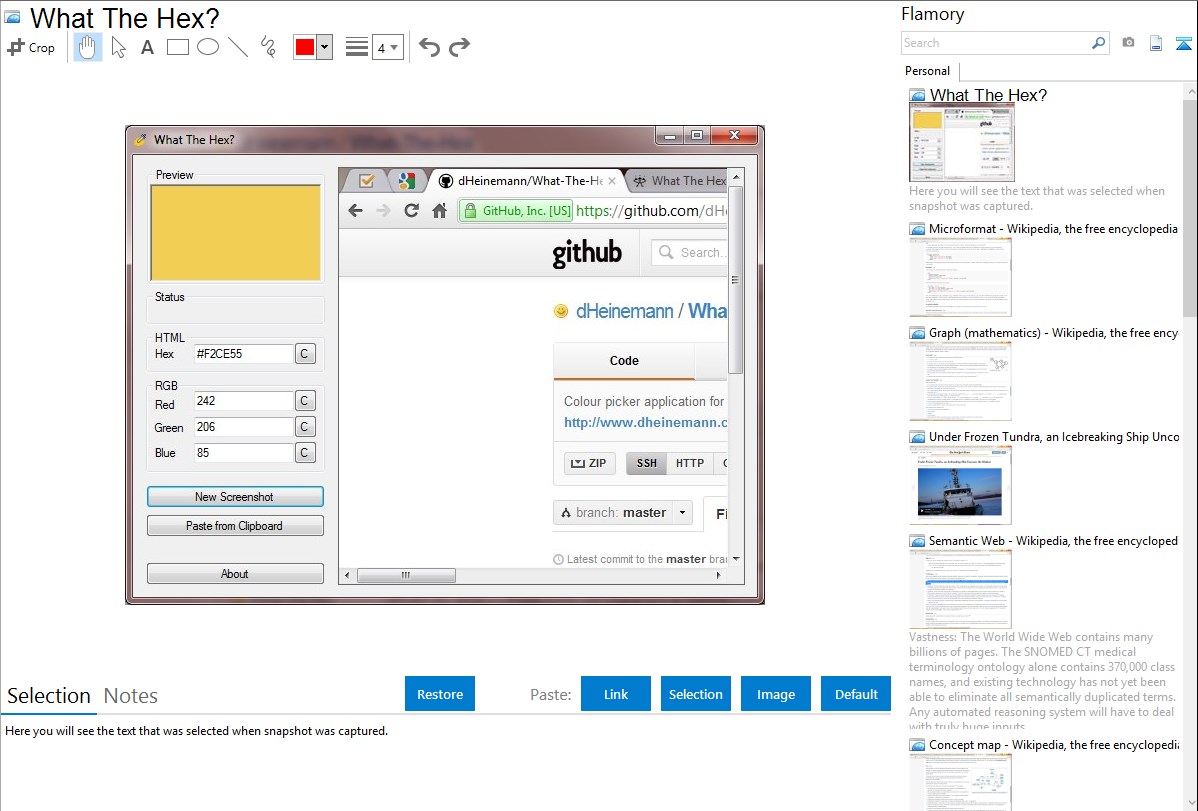Copy Green value with C button
Viewport: 1198px width, 811px height.
305,427
